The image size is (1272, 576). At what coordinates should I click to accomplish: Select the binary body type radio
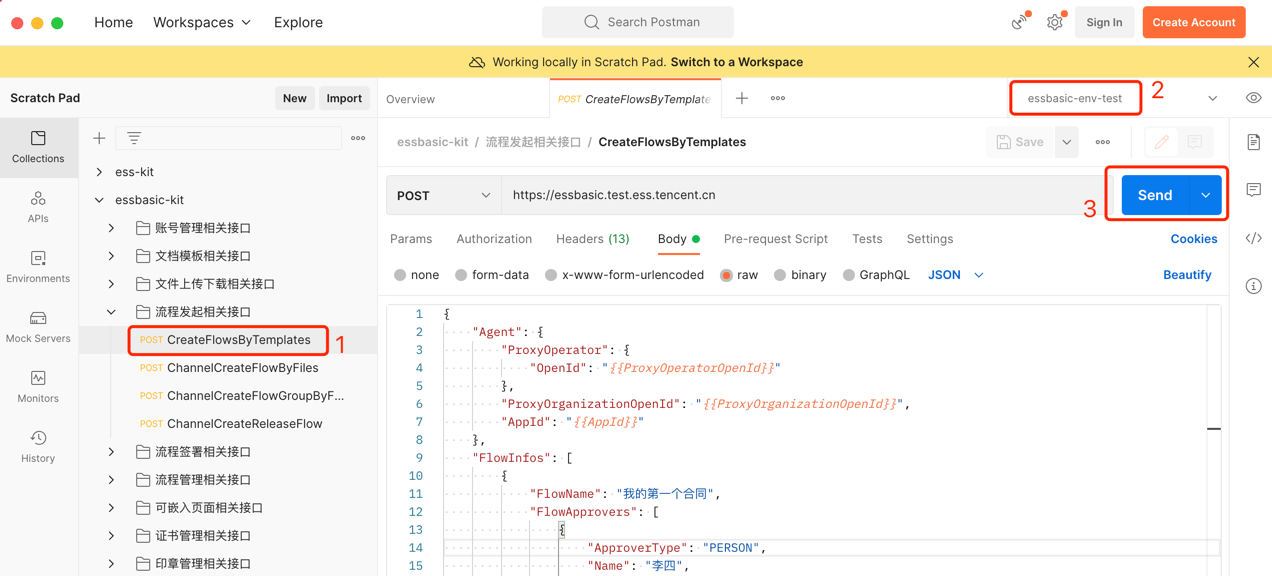tap(780, 275)
